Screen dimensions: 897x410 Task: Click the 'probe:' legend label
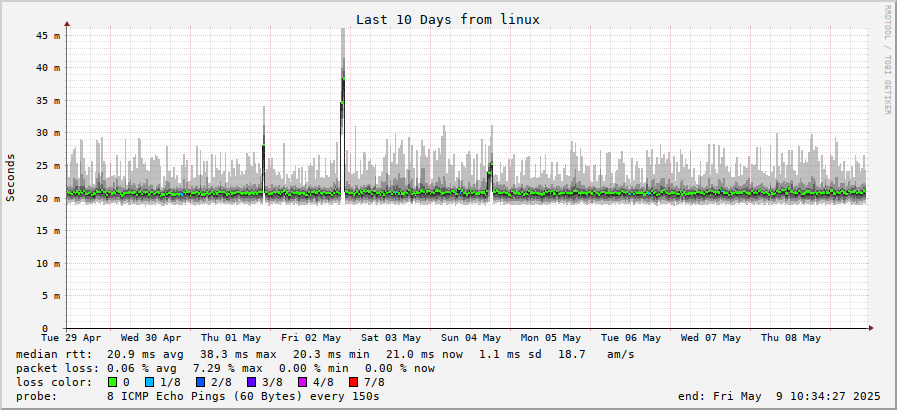point(37,396)
